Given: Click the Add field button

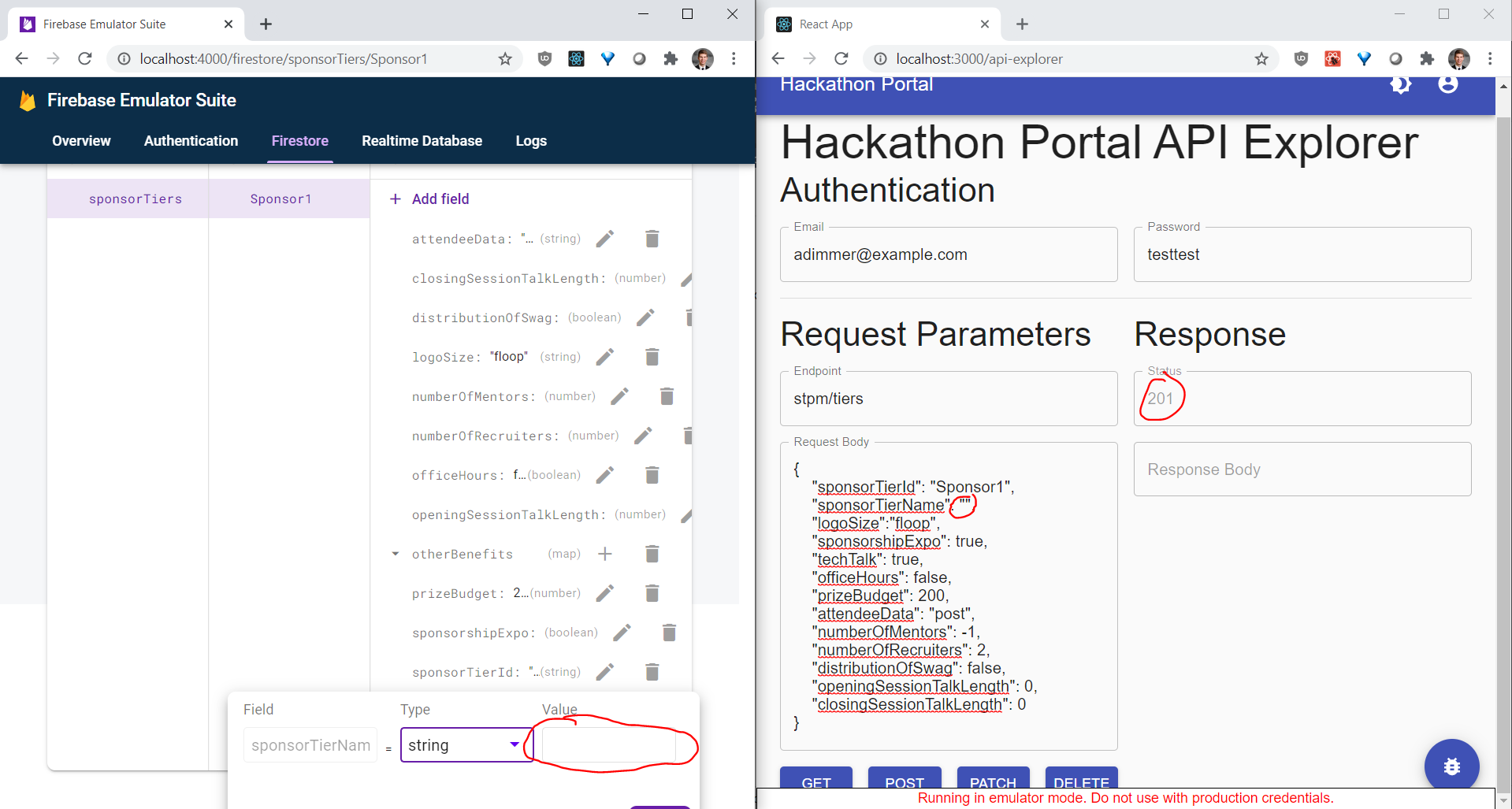Looking at the screenshot, I should click(x=430, y=199).
